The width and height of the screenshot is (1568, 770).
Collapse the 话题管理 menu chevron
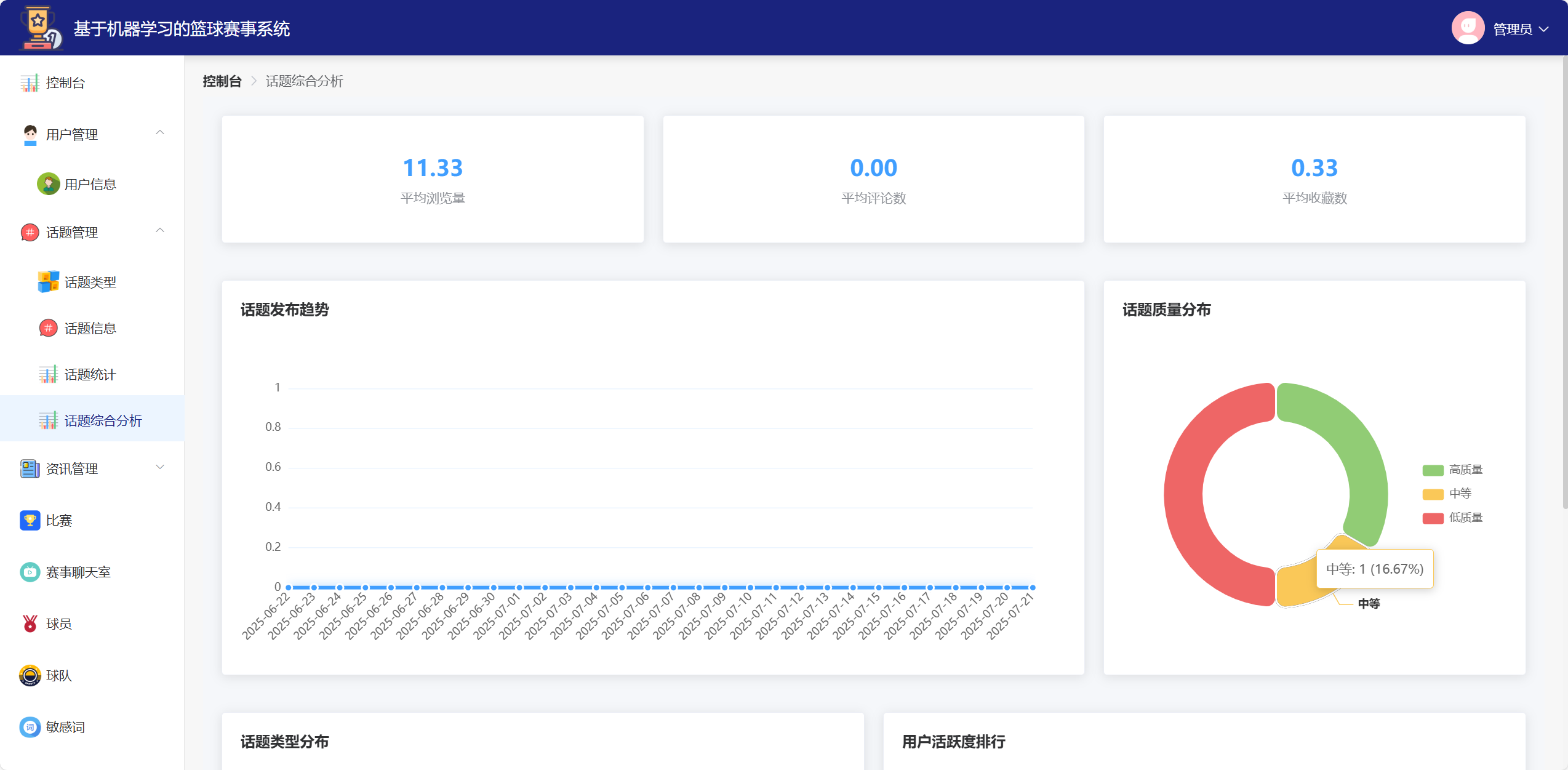pyautogui.click(x=160, y=231)
